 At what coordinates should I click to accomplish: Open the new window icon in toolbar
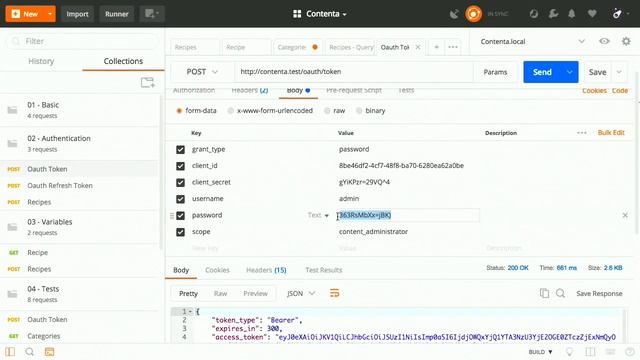pos(152,14)
